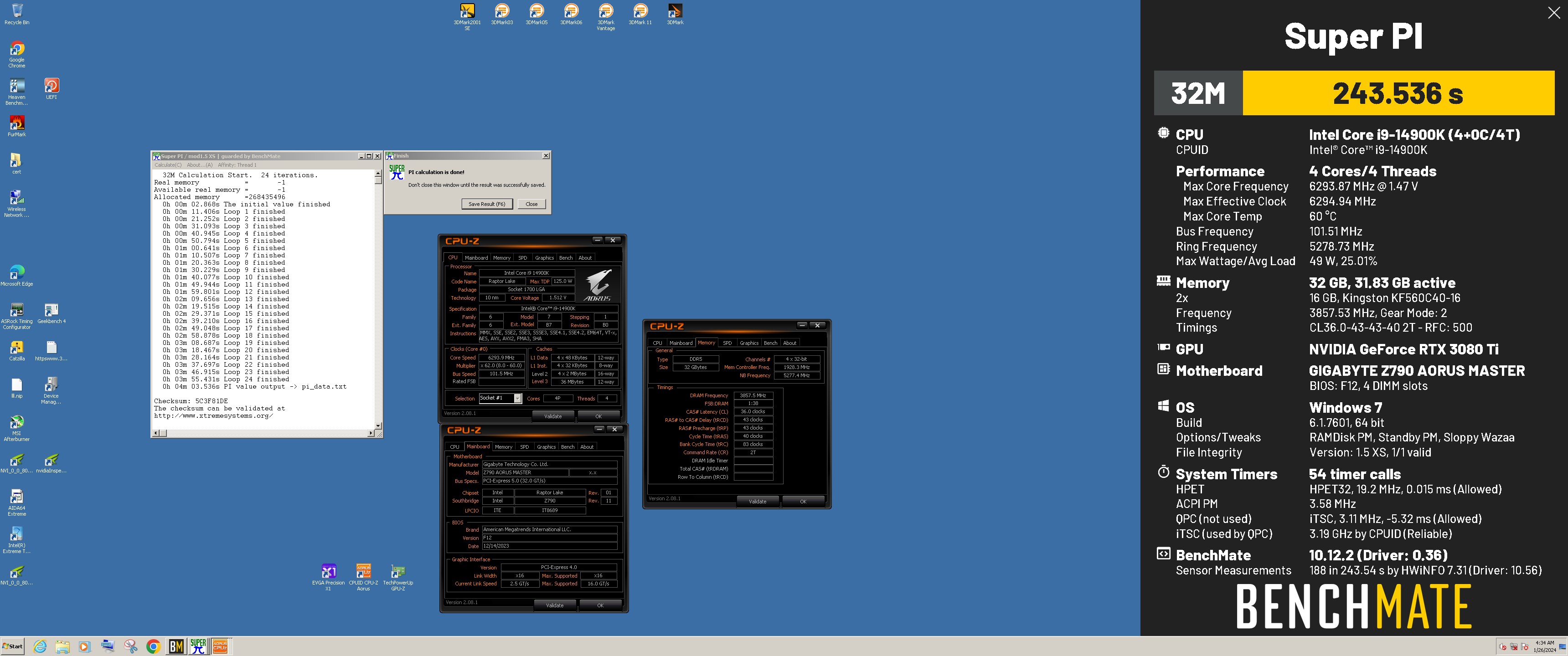Open the 3DMark 11 desktop shortcut
This screenshot has height=656, width=1568.
click(x=640, y=14)
